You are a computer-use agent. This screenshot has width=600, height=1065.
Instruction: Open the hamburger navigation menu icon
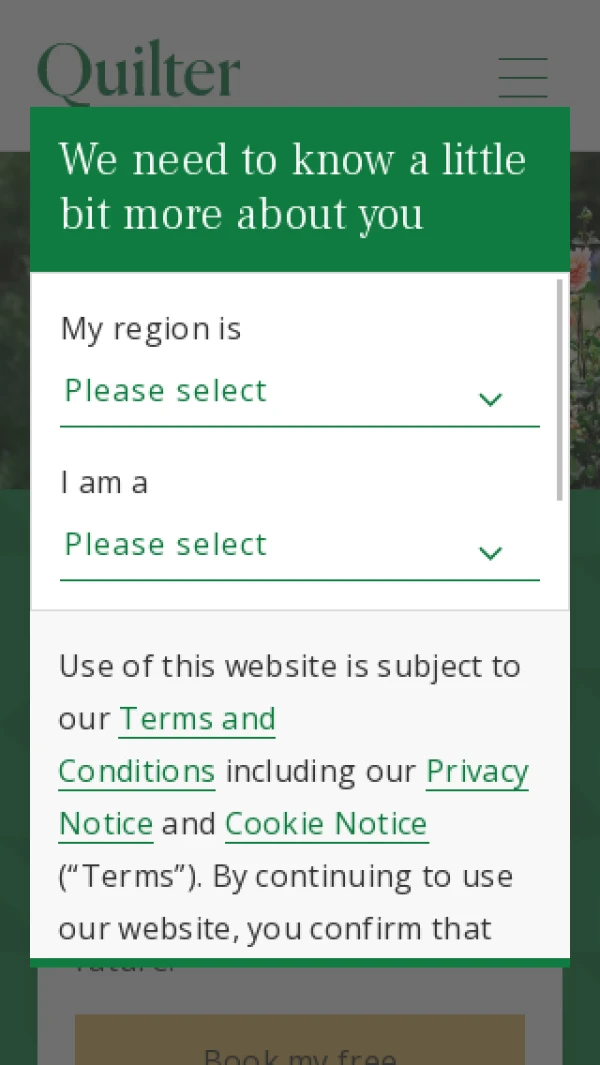tap(523, 77)
